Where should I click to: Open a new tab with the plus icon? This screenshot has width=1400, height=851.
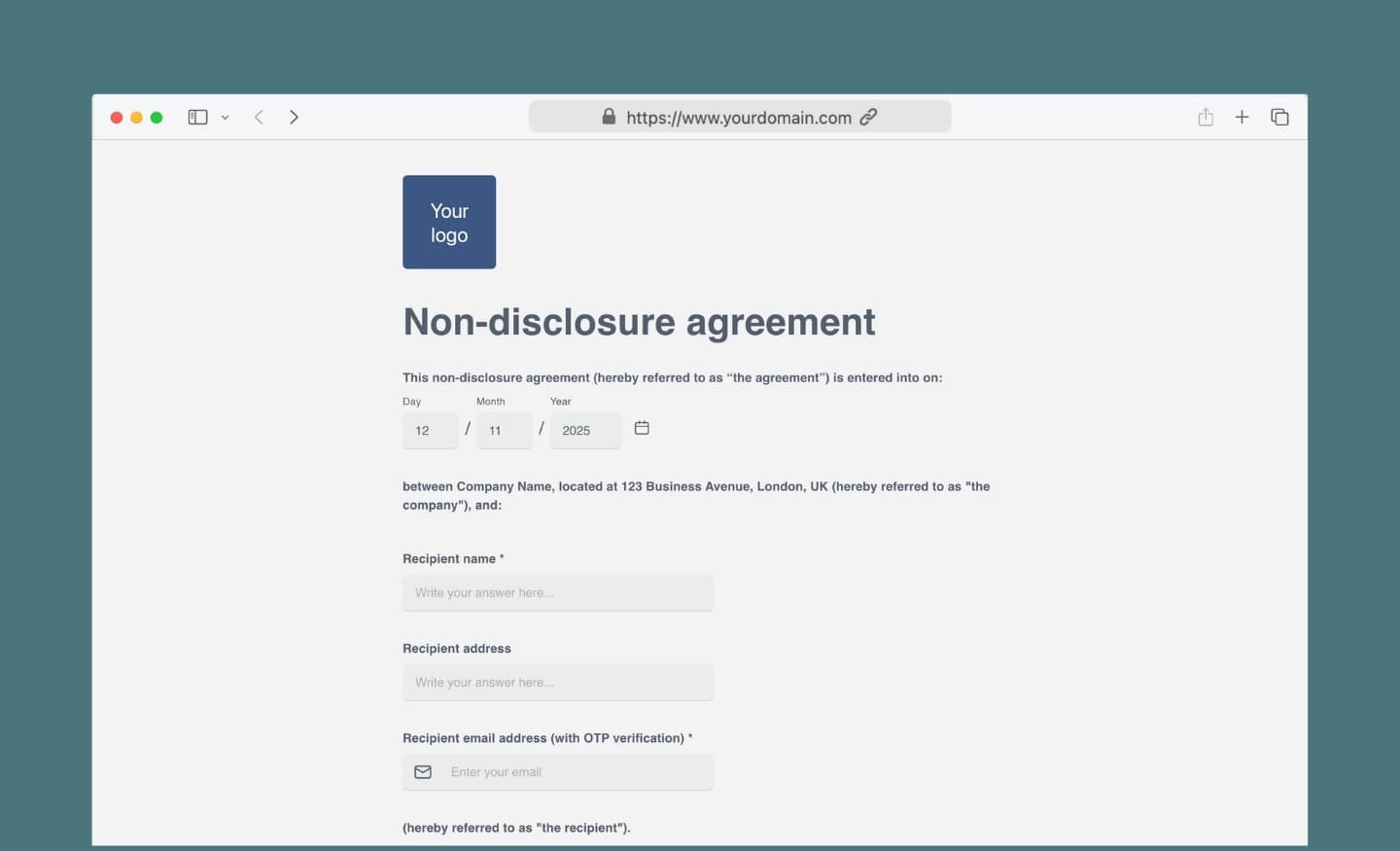1242,117
